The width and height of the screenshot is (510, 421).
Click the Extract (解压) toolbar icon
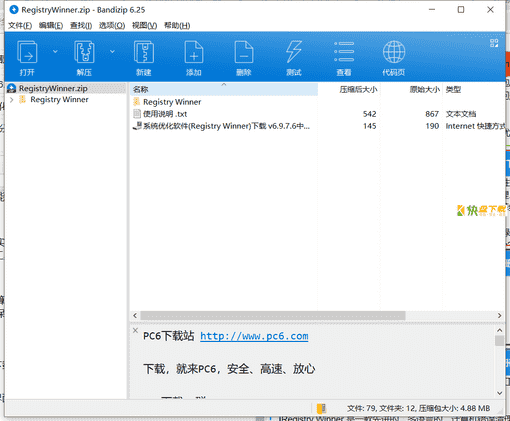[84, 52]
